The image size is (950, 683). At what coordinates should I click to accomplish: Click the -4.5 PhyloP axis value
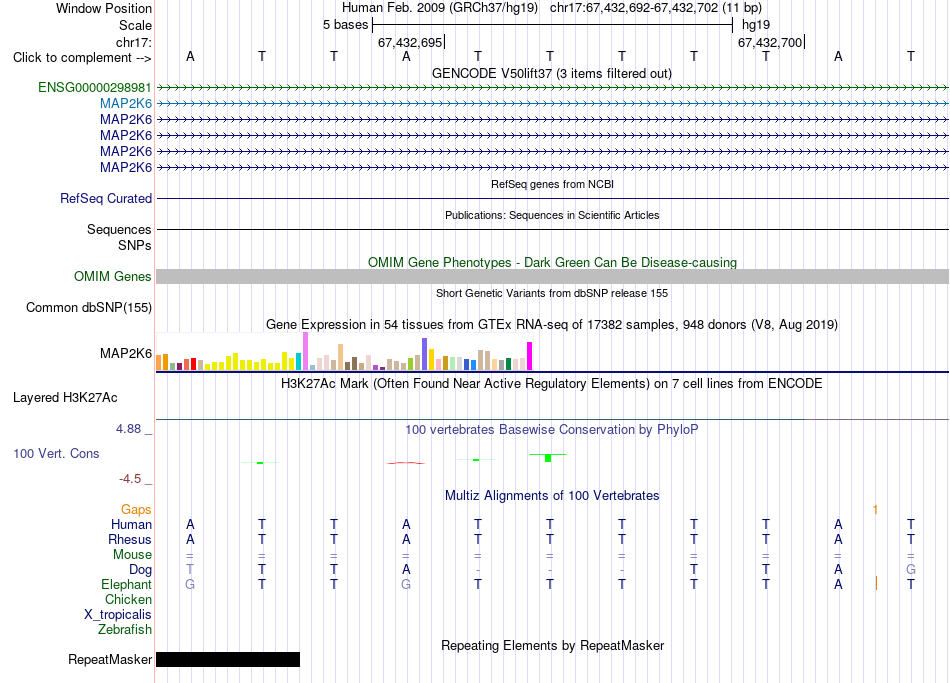[x=130, y=479]
